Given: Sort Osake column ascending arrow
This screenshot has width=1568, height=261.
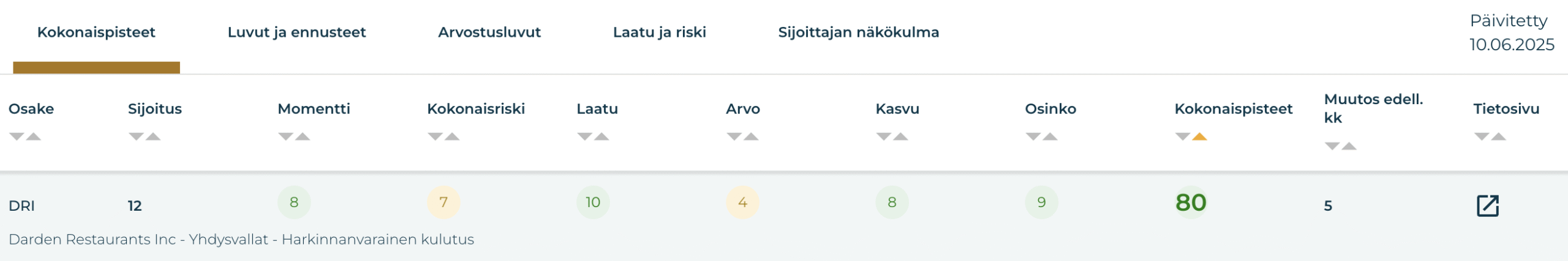Looking at the screenshot, I should tap(34, 137).
